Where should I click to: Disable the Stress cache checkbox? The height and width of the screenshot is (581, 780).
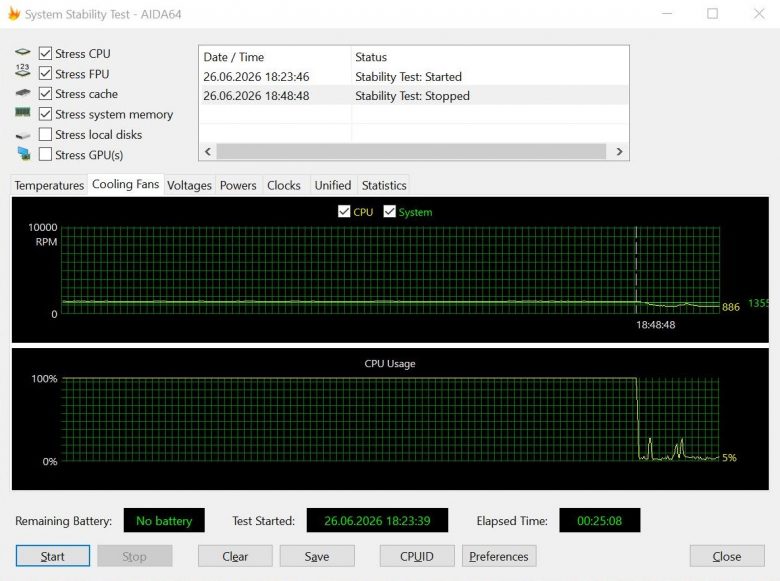[45, 94]
